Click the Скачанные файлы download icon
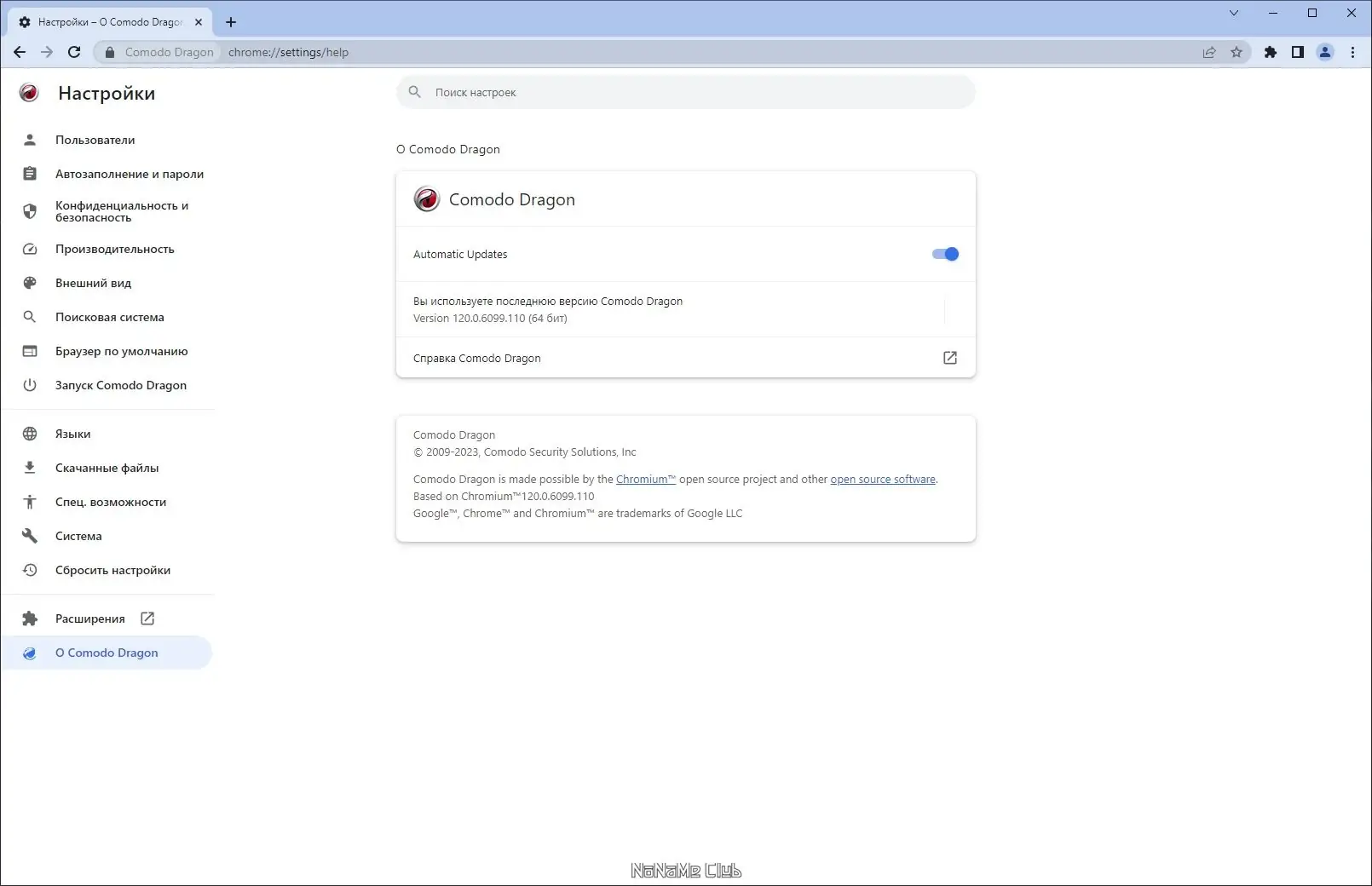This screenshot has width=1372, height=886. pyautogui.click(x=30, y=468)
